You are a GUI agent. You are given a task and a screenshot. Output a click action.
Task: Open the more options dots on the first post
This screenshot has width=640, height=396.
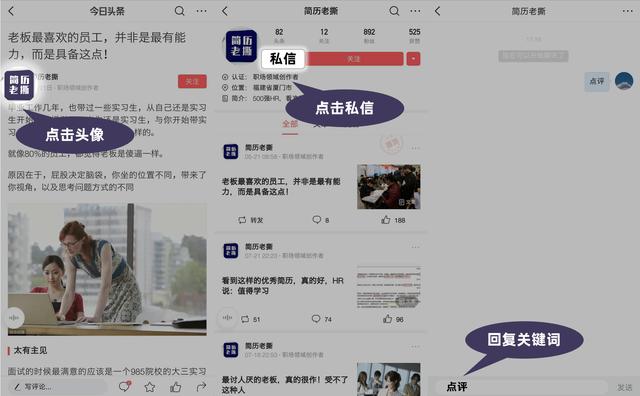pos(415,148)
